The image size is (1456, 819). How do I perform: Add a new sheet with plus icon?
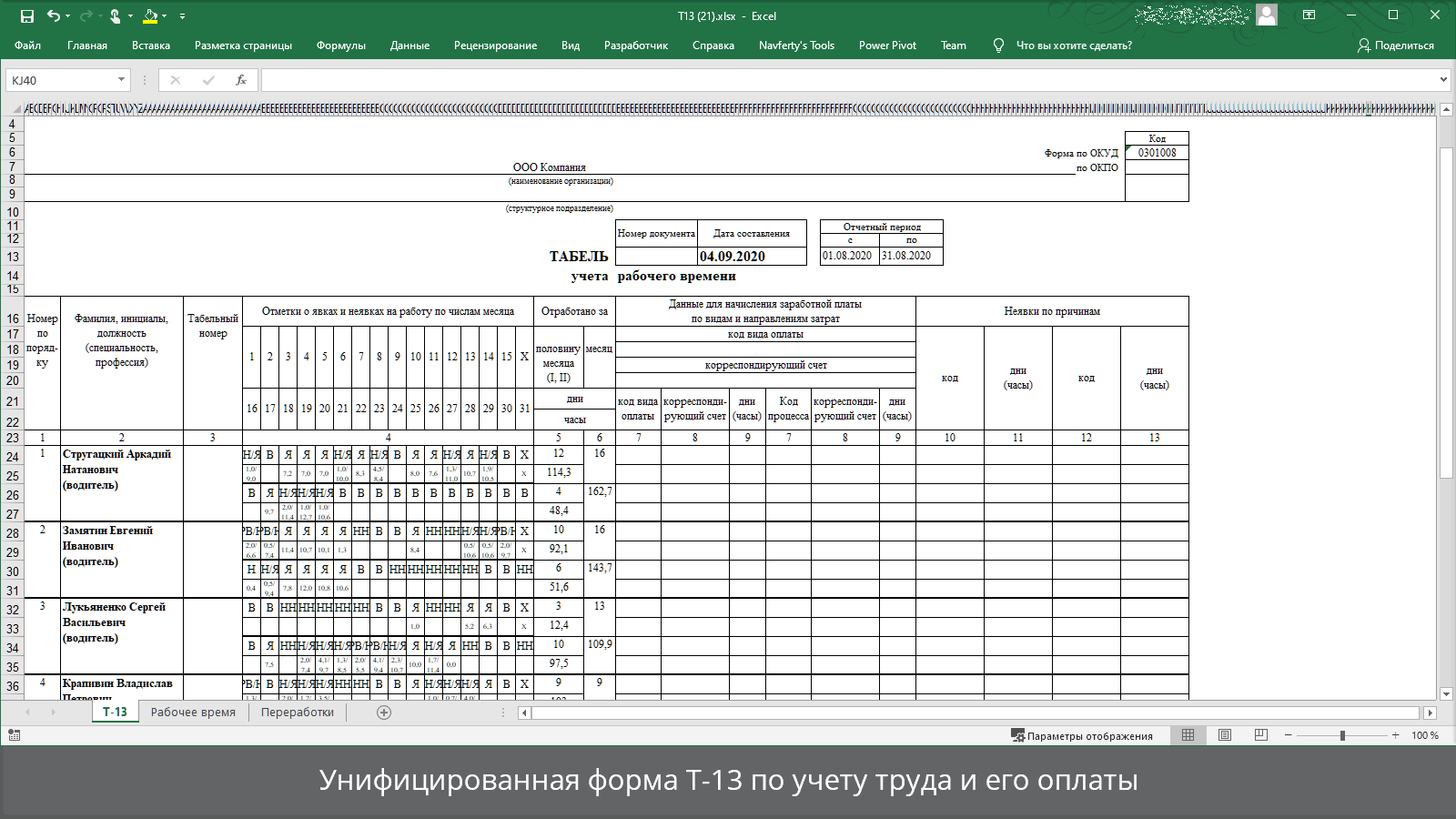coord(384,713)
